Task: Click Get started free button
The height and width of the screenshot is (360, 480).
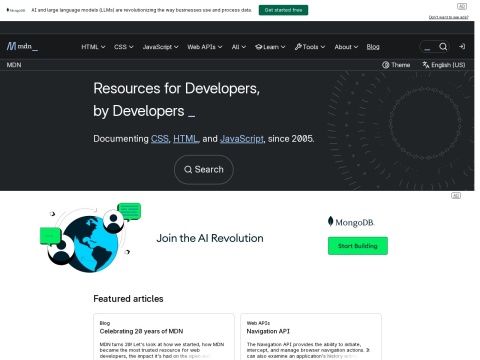Action: 283,10
